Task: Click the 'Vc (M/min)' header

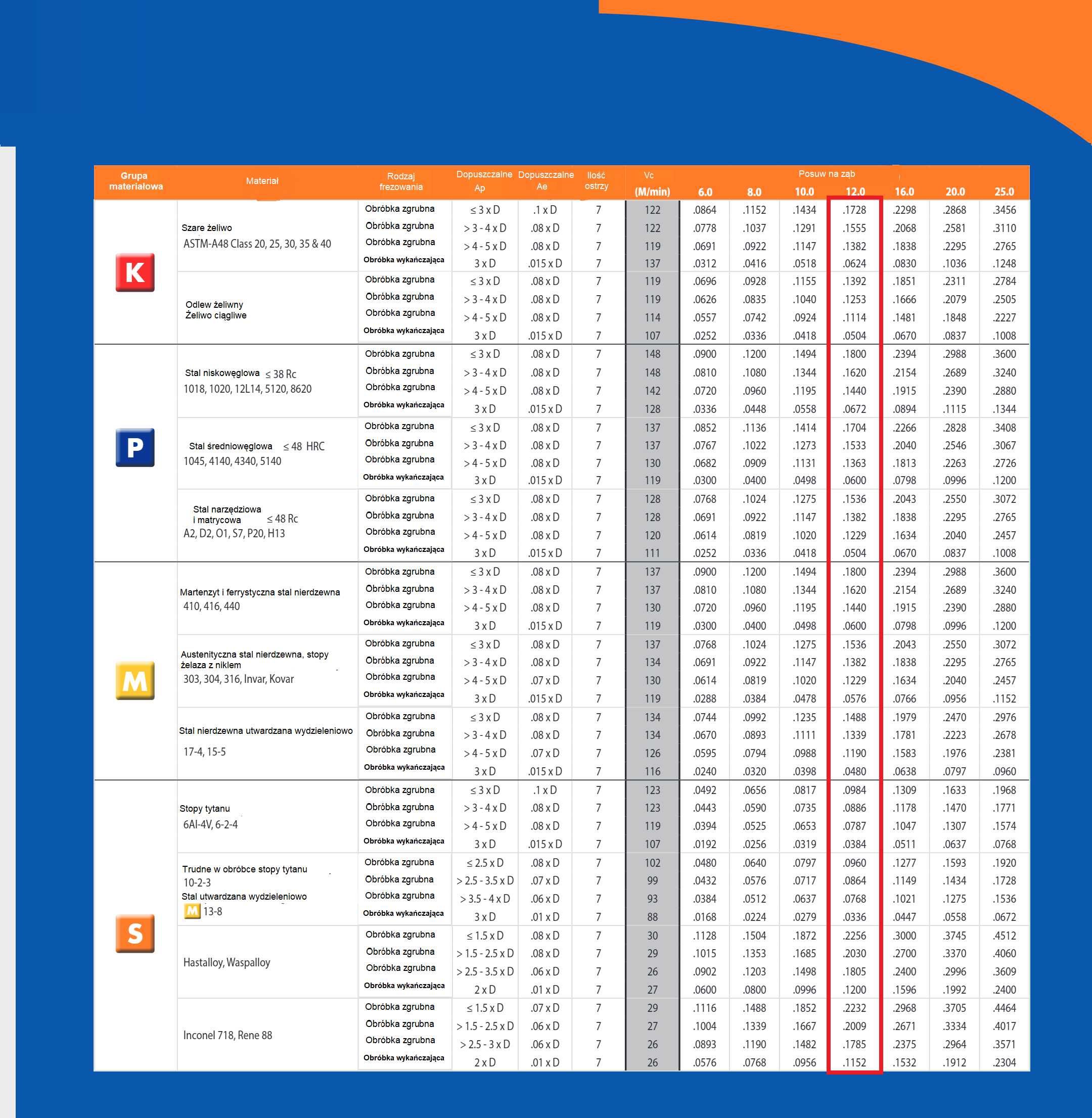Action: pyautogui.click(x=652, y=183)
